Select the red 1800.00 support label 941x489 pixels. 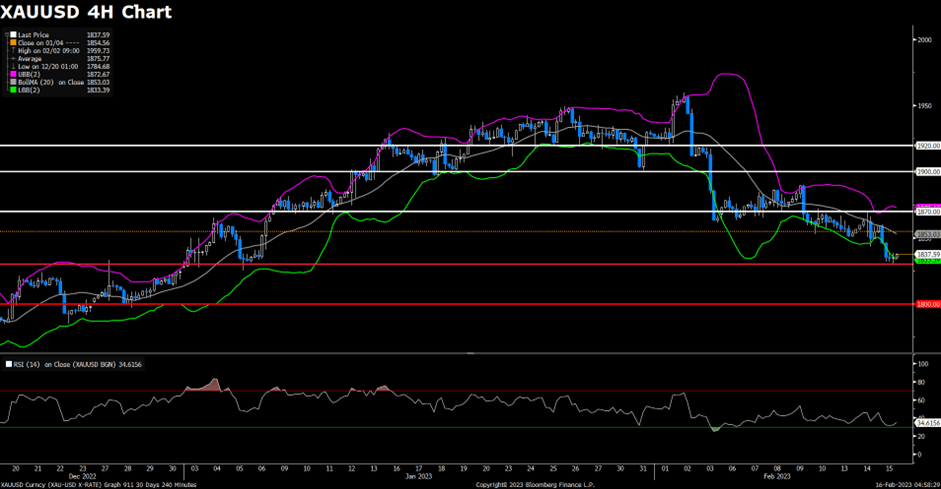click(x=927, y=303)
